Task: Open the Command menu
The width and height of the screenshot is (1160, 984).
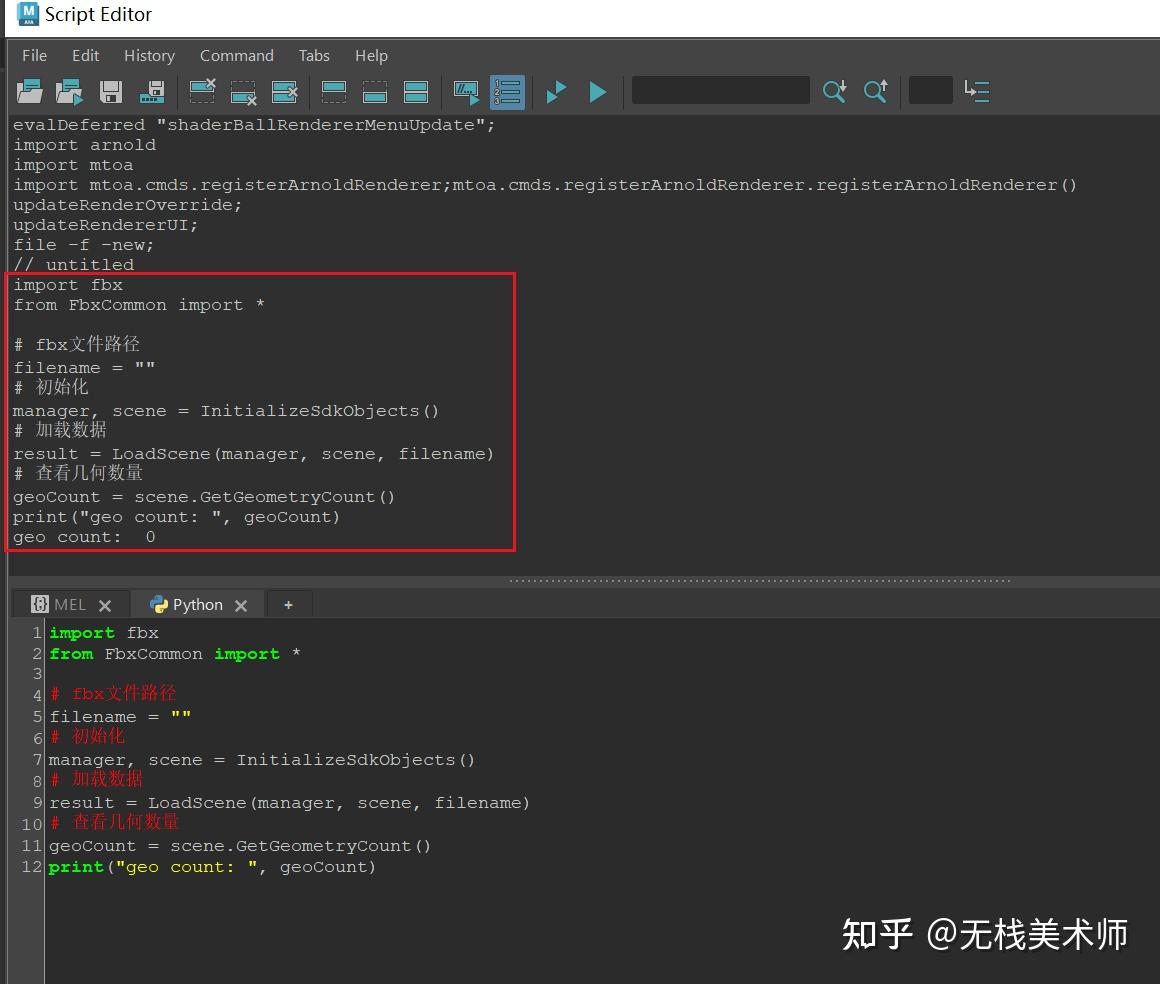Action: point(236,56)
